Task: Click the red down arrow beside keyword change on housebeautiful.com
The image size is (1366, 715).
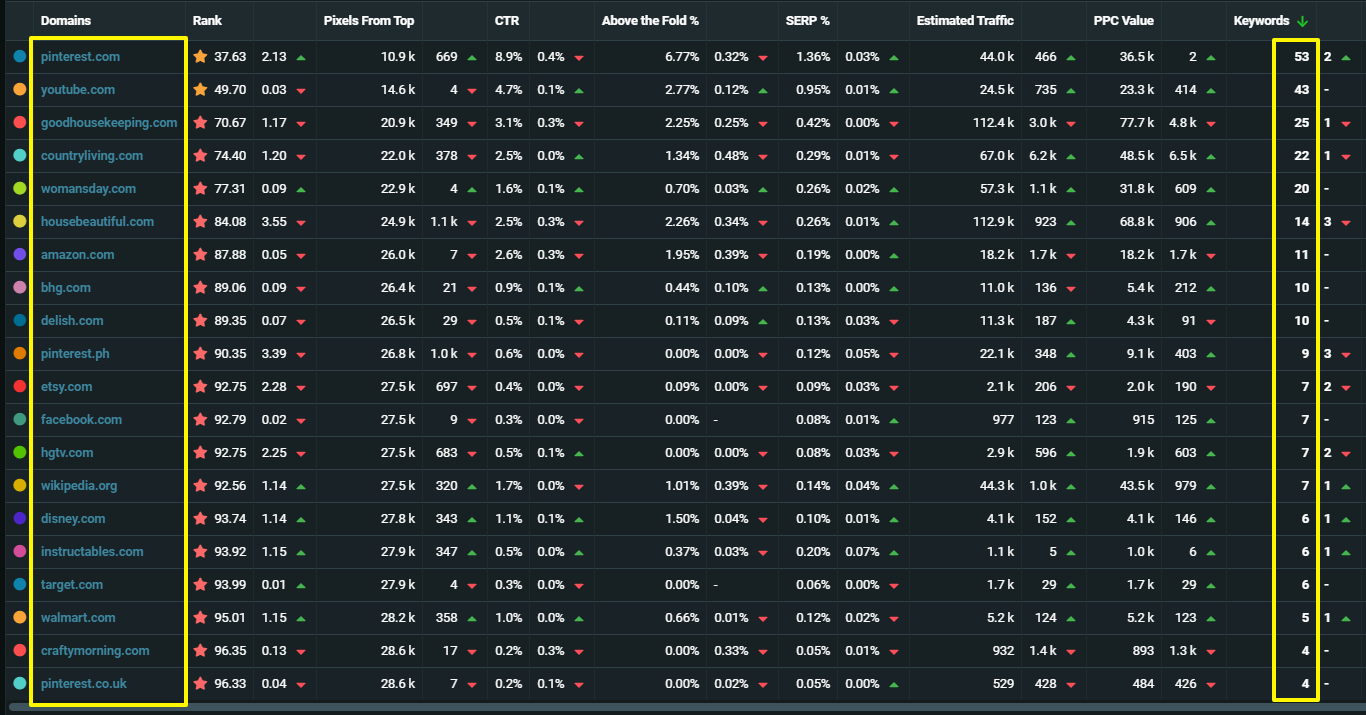Action: pos(1345,223)
